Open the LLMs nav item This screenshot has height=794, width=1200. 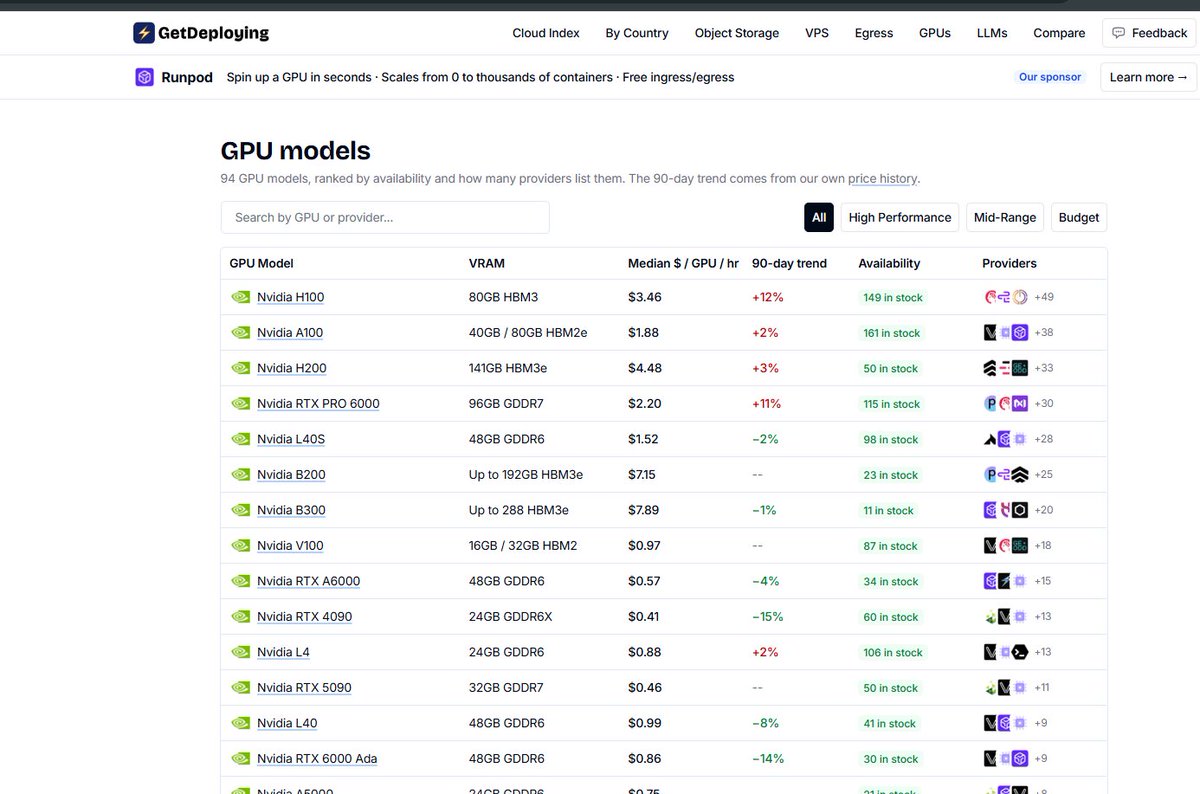pos(992,33)
